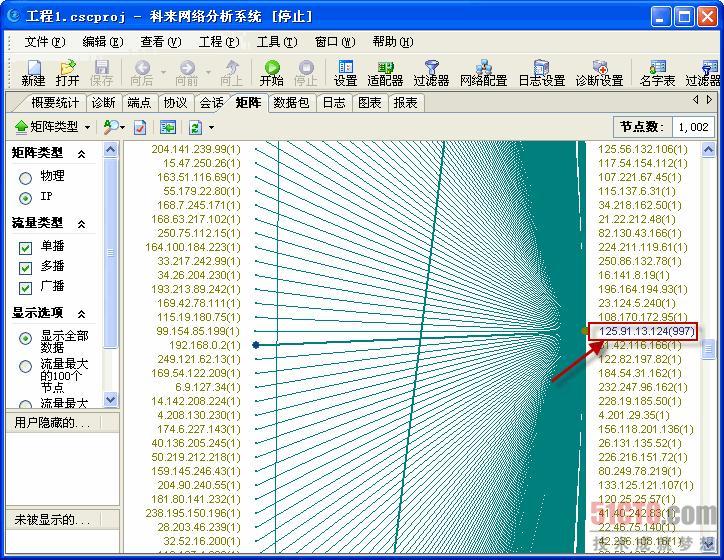The width and height of the screenshot is (724, 560).
Task: Toggle the 广播 broadcast checkbox
Action: point(25,288)
